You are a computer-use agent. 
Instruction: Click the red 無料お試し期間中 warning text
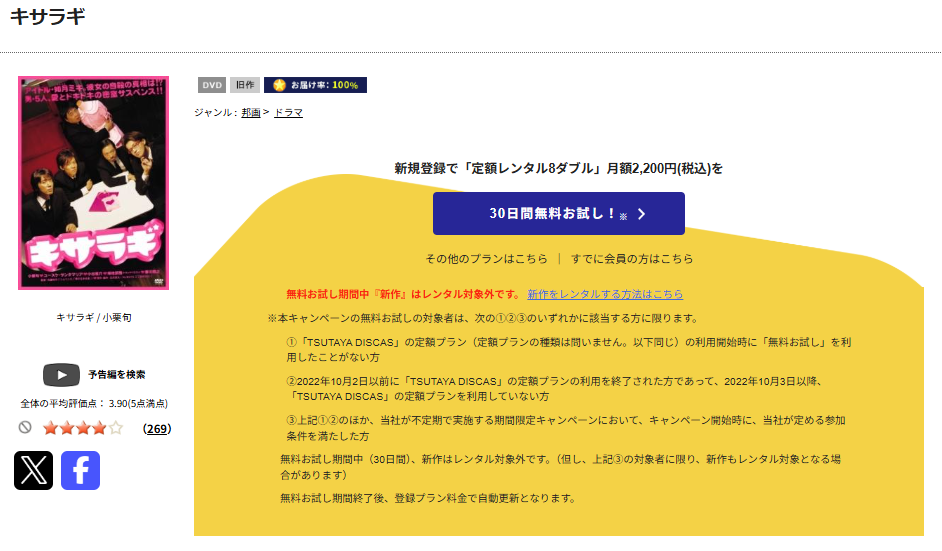pos(404,294)
